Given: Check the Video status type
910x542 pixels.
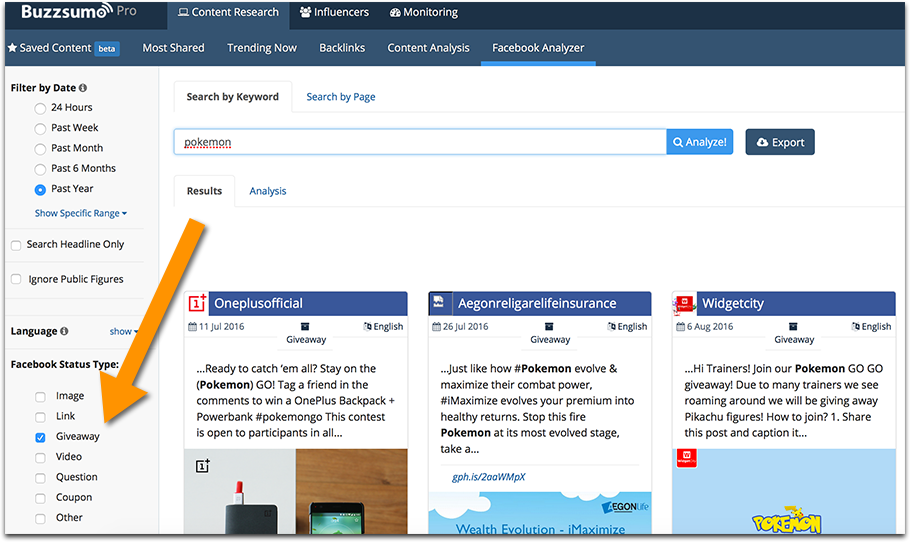Looking at the screenshot, I should [x=40, y=458].
